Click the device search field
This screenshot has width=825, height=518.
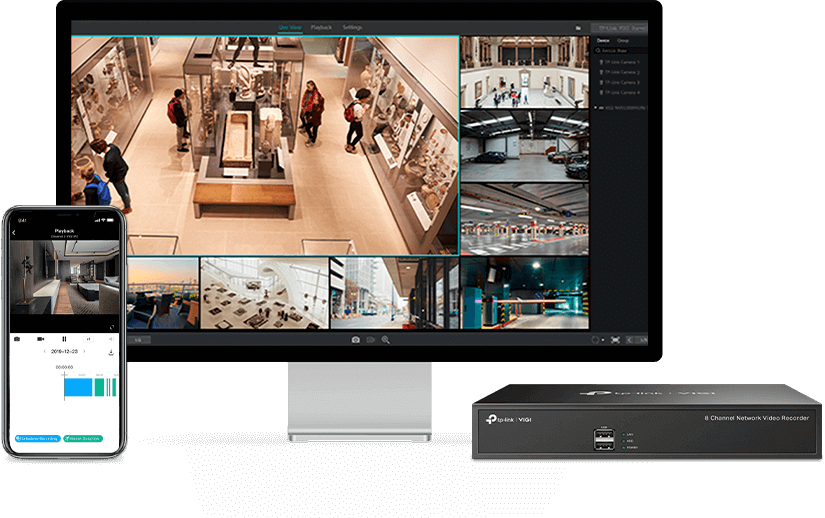(x=621, y=50)
